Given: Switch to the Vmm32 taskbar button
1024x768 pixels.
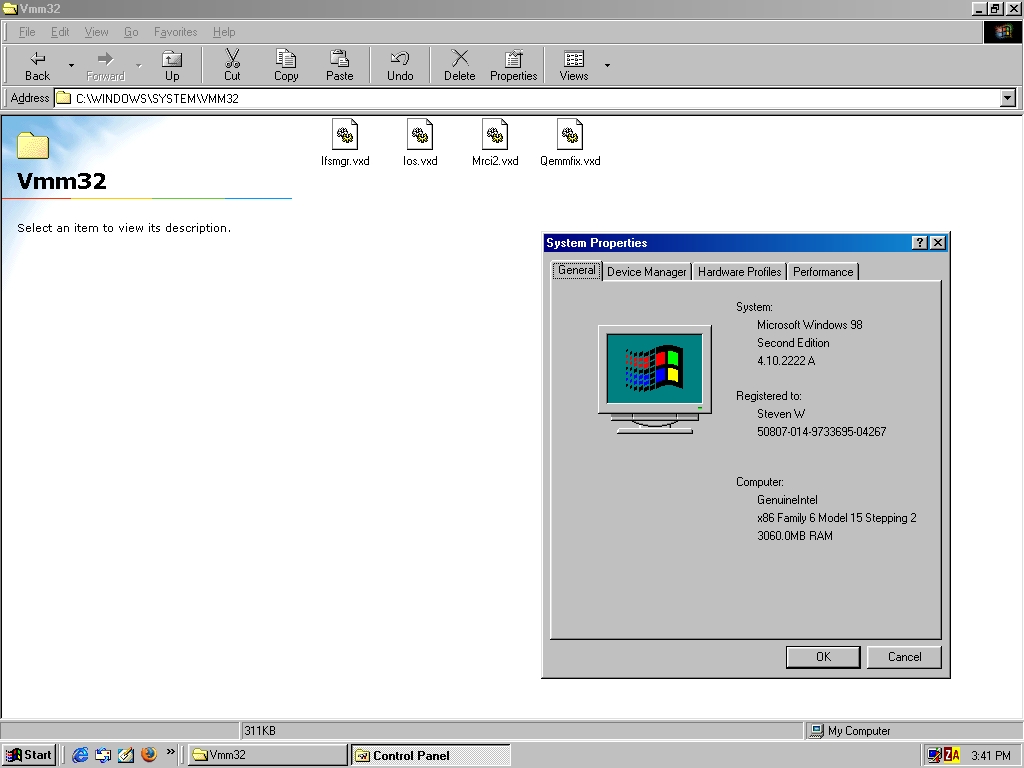Looking at the screenshot, I should click(x=268, y=755).
